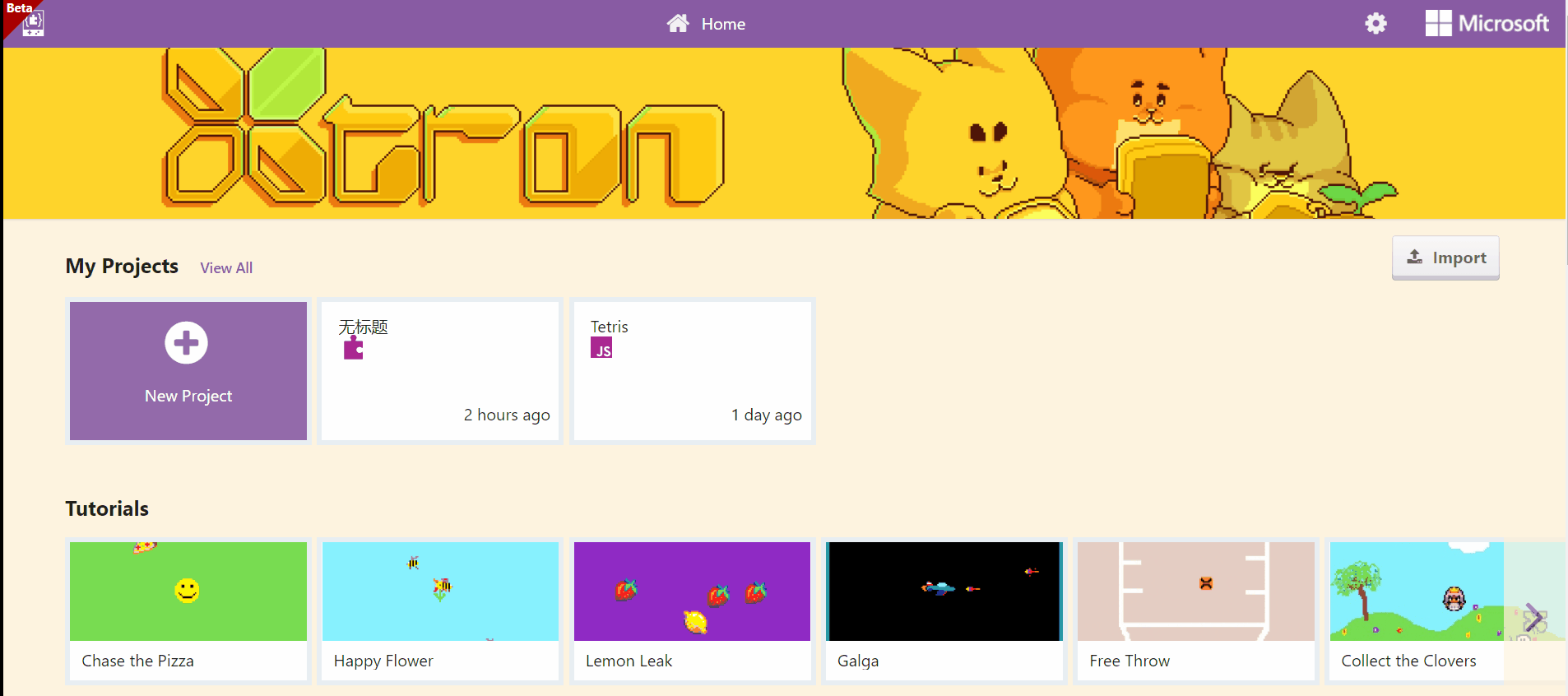Image resolution: width=1568 pixels, height=696 pixels.
Task: Click the upload icon on Import
Action: pos(1414,257)
